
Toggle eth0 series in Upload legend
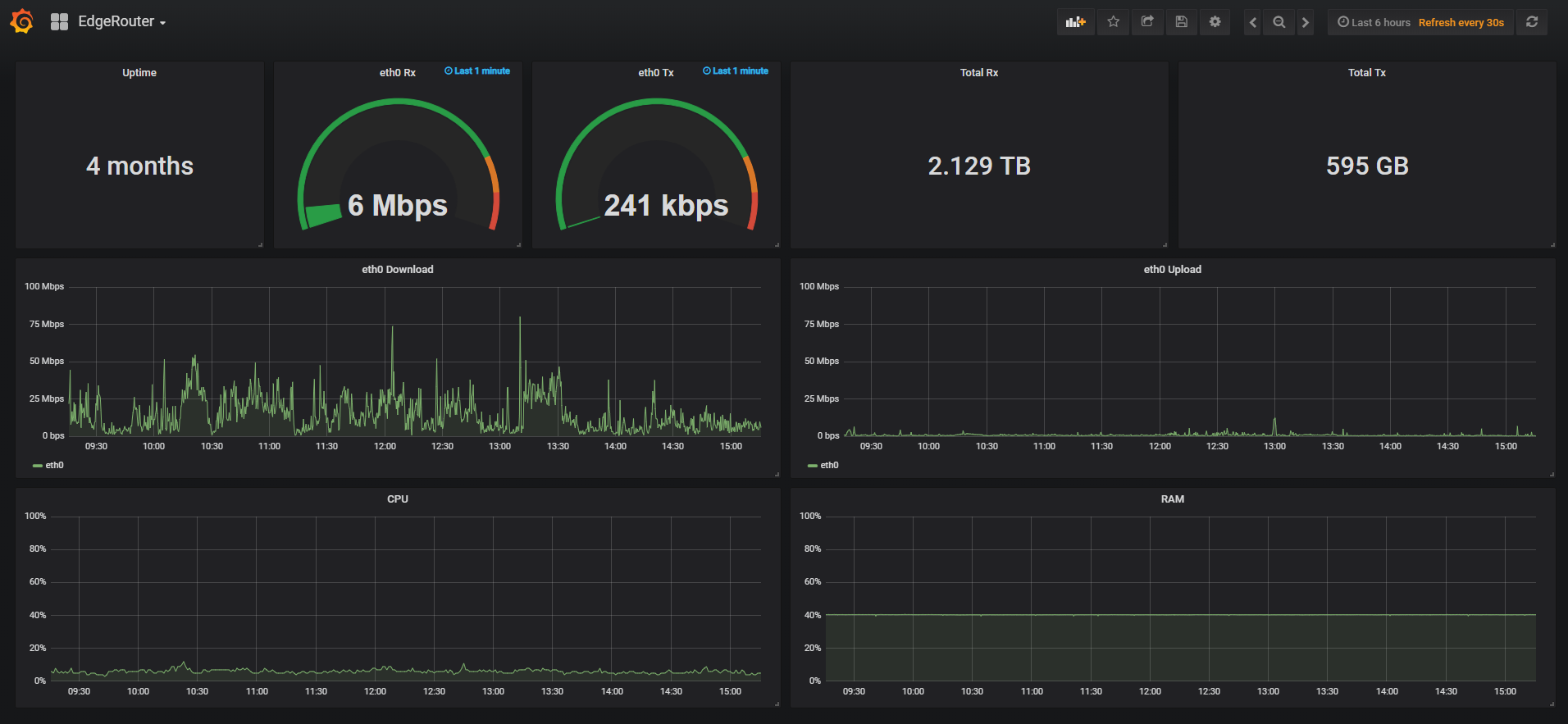click(823, 465)
